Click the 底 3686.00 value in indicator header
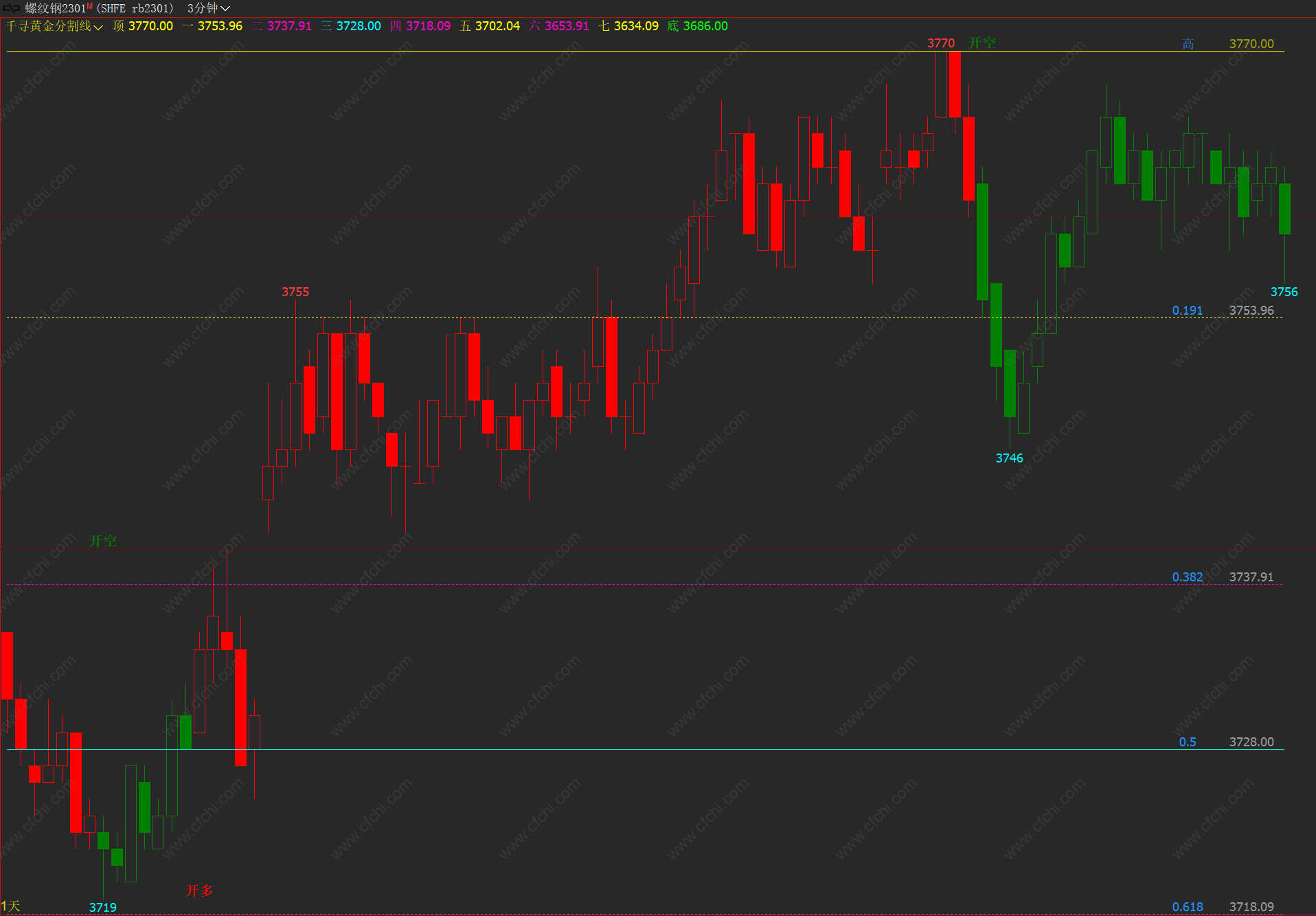Viewport: 1316px width, 916px height. point(698,26)
